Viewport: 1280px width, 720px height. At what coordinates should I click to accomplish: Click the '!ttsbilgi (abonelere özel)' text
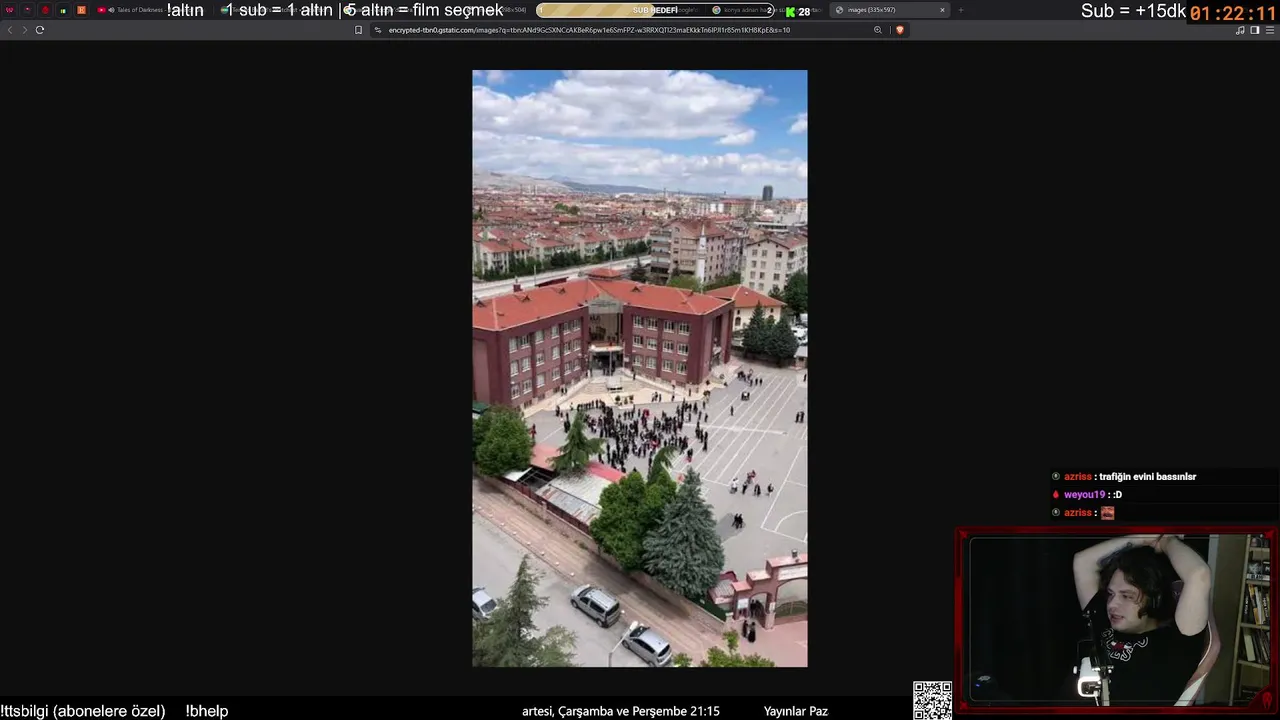coord(83,711)
